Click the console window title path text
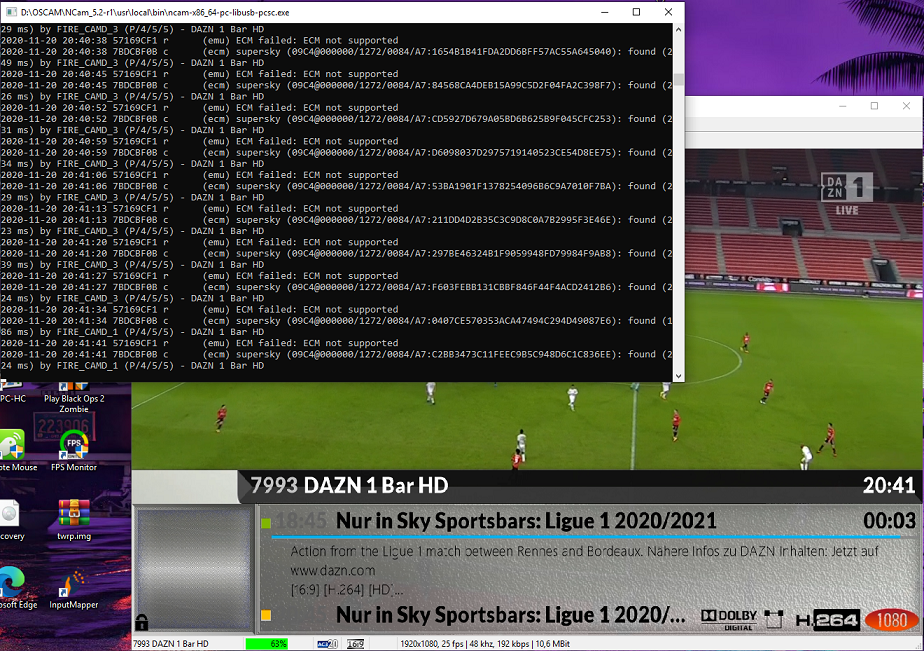 pos(155,12)
